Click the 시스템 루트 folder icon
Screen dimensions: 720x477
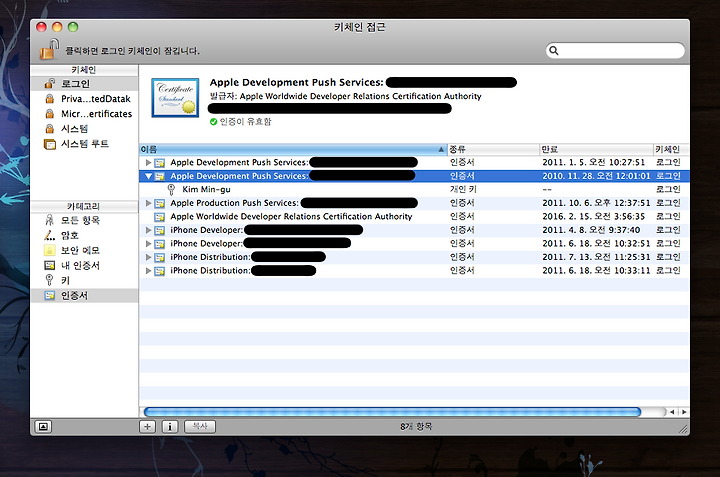pos(50,144)
